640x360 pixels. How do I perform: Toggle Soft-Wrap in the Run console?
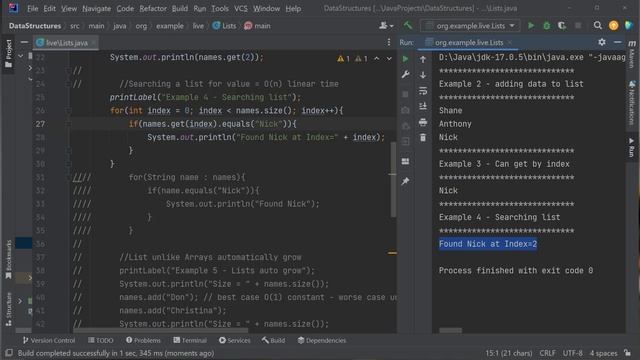pos(423,91)
